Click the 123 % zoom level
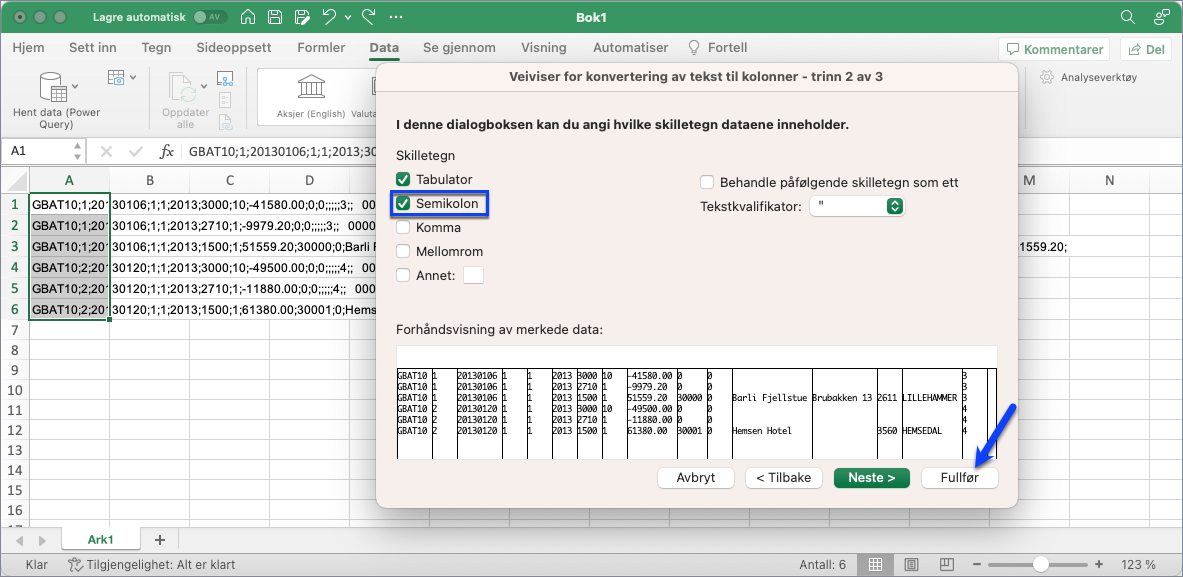The width and height of the screenshot is (1183, 577). (1139, 564)
